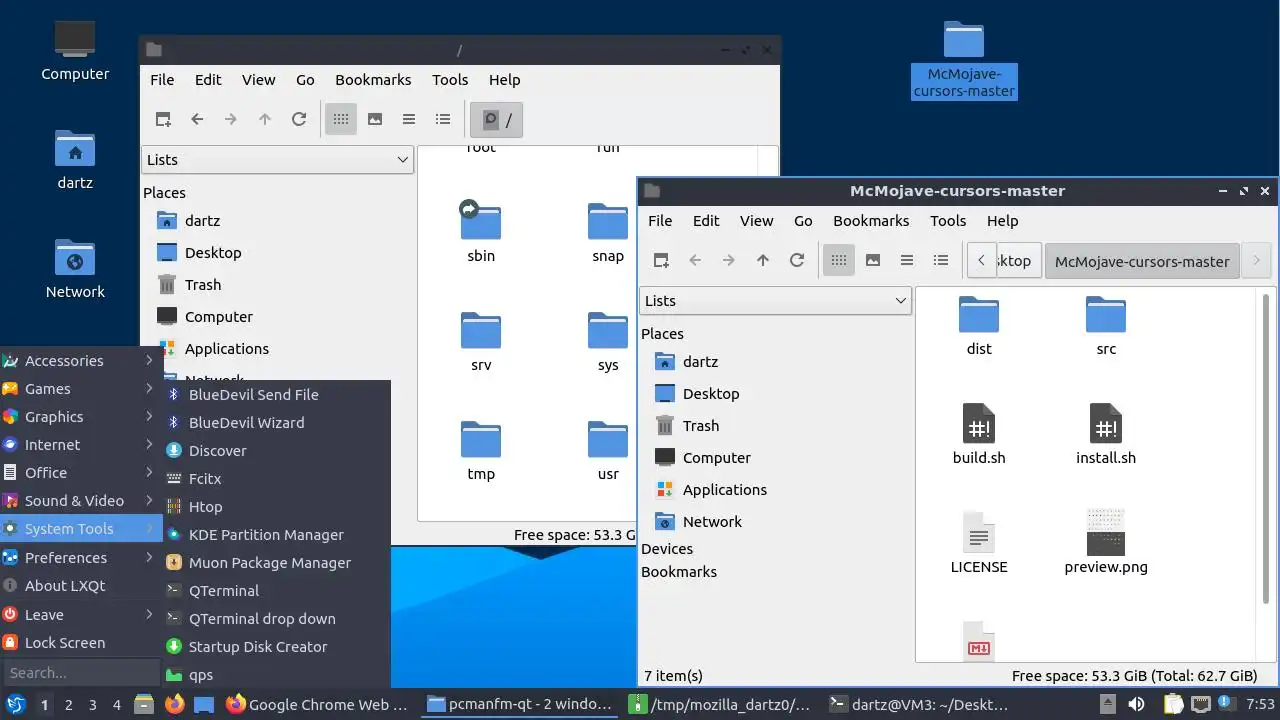Select the dist folder
Viewport: 1280px width, 720px height.
coord(979,327)
